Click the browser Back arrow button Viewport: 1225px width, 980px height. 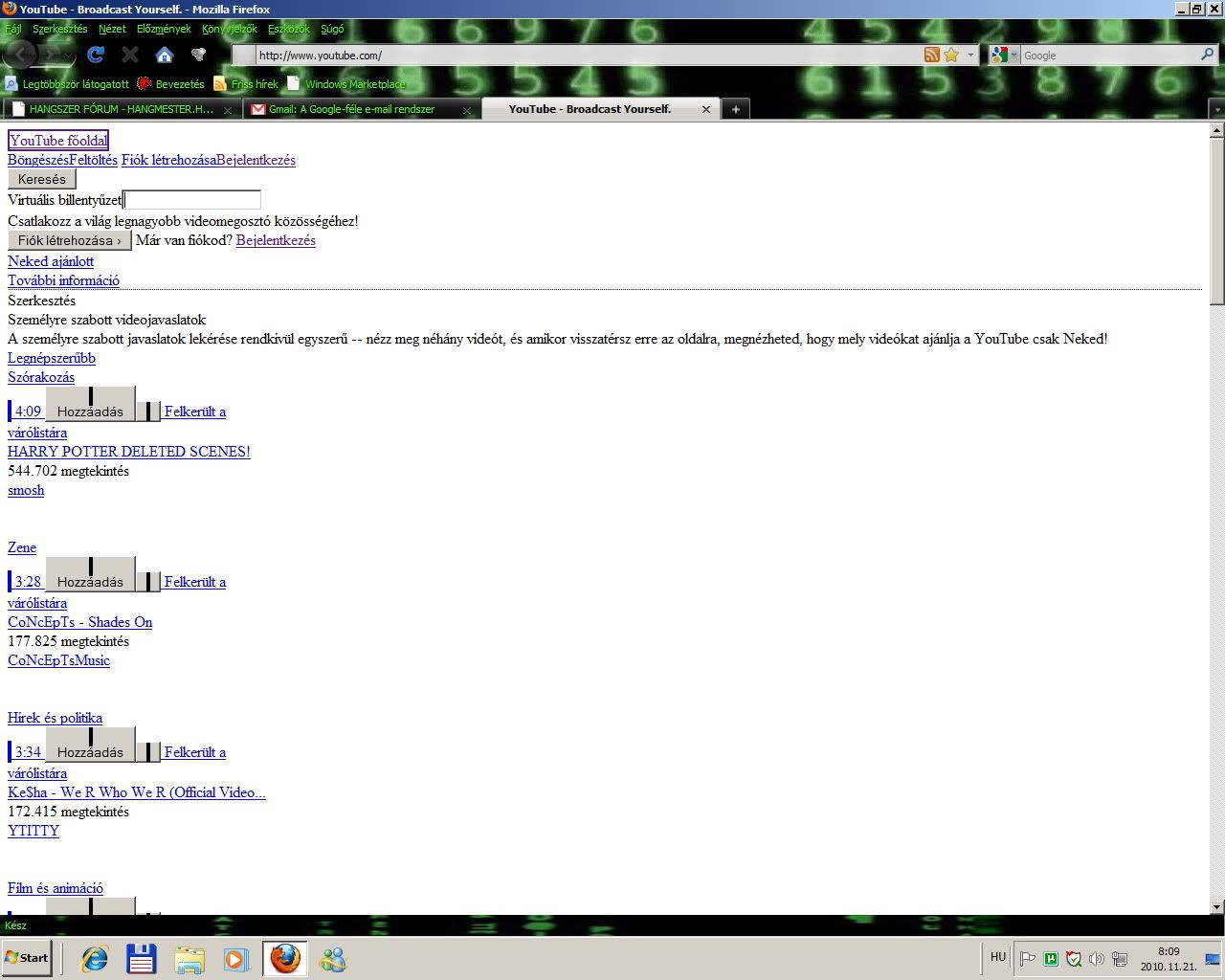(x=20, y=55)
